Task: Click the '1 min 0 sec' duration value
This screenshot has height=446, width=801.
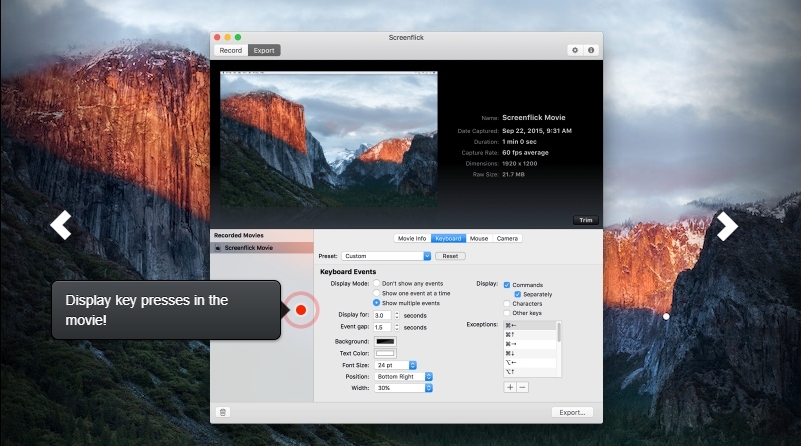Action: pos(520,142)
